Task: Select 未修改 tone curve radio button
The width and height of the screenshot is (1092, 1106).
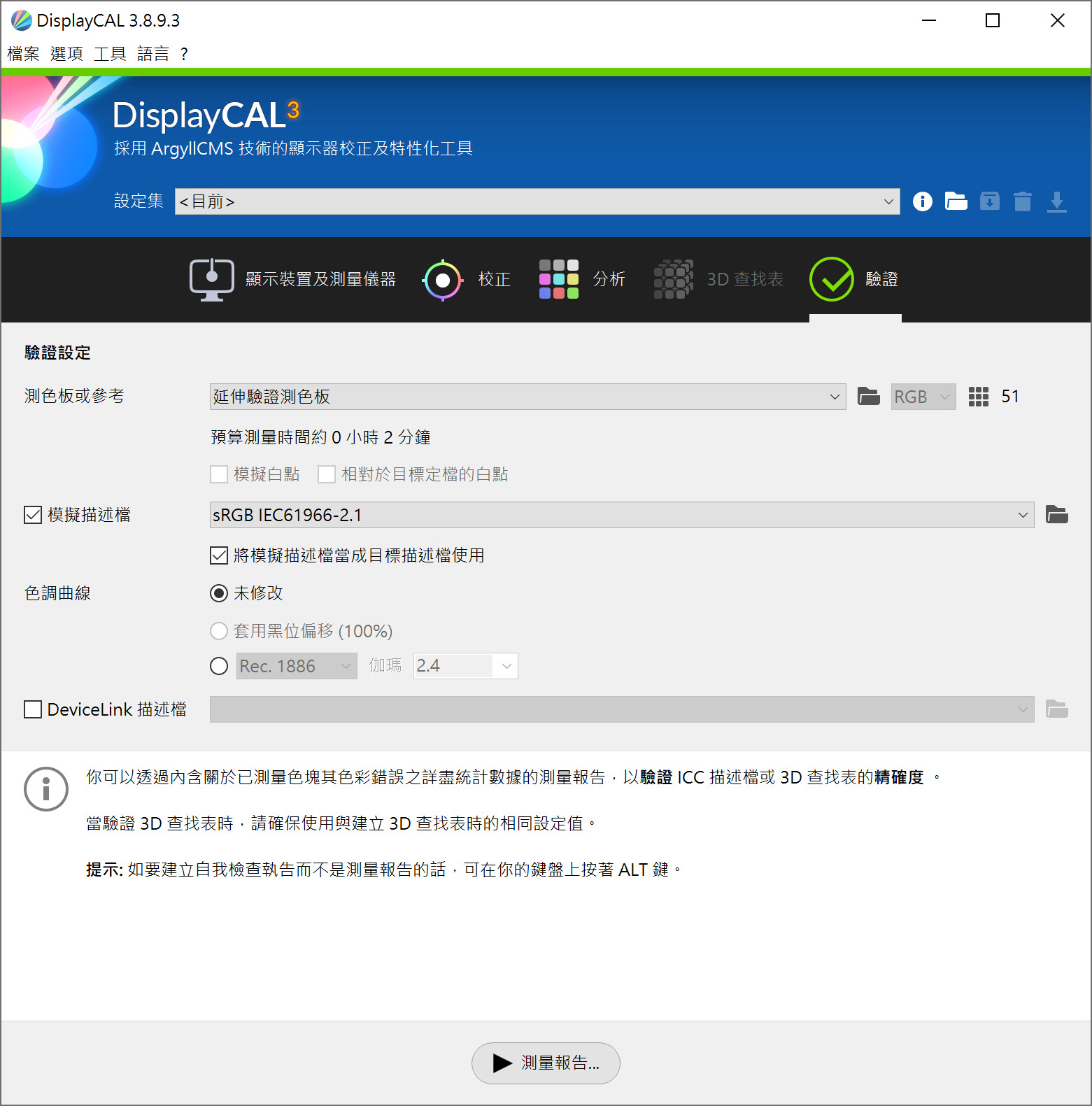Action: pos(219,593)
